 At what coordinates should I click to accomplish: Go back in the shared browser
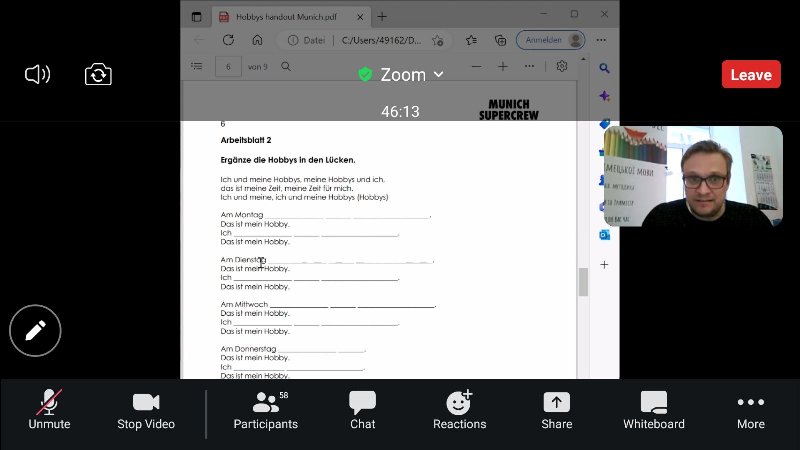click(199, 40)
